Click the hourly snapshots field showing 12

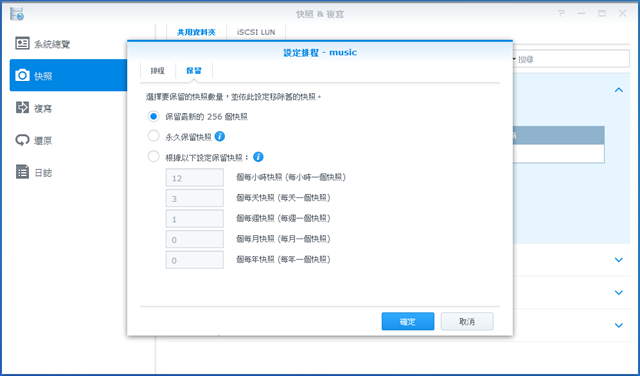tap(195, 178)
